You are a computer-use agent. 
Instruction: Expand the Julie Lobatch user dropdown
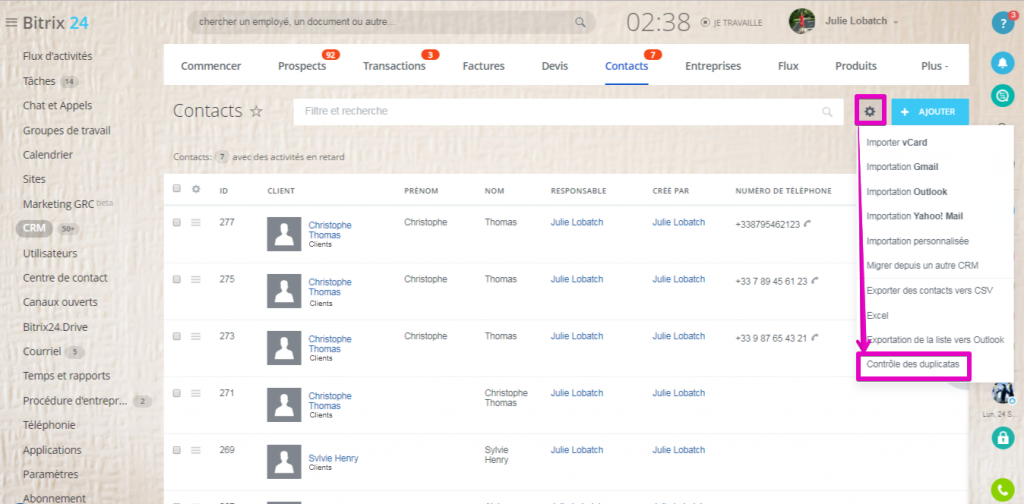(896, 22)
